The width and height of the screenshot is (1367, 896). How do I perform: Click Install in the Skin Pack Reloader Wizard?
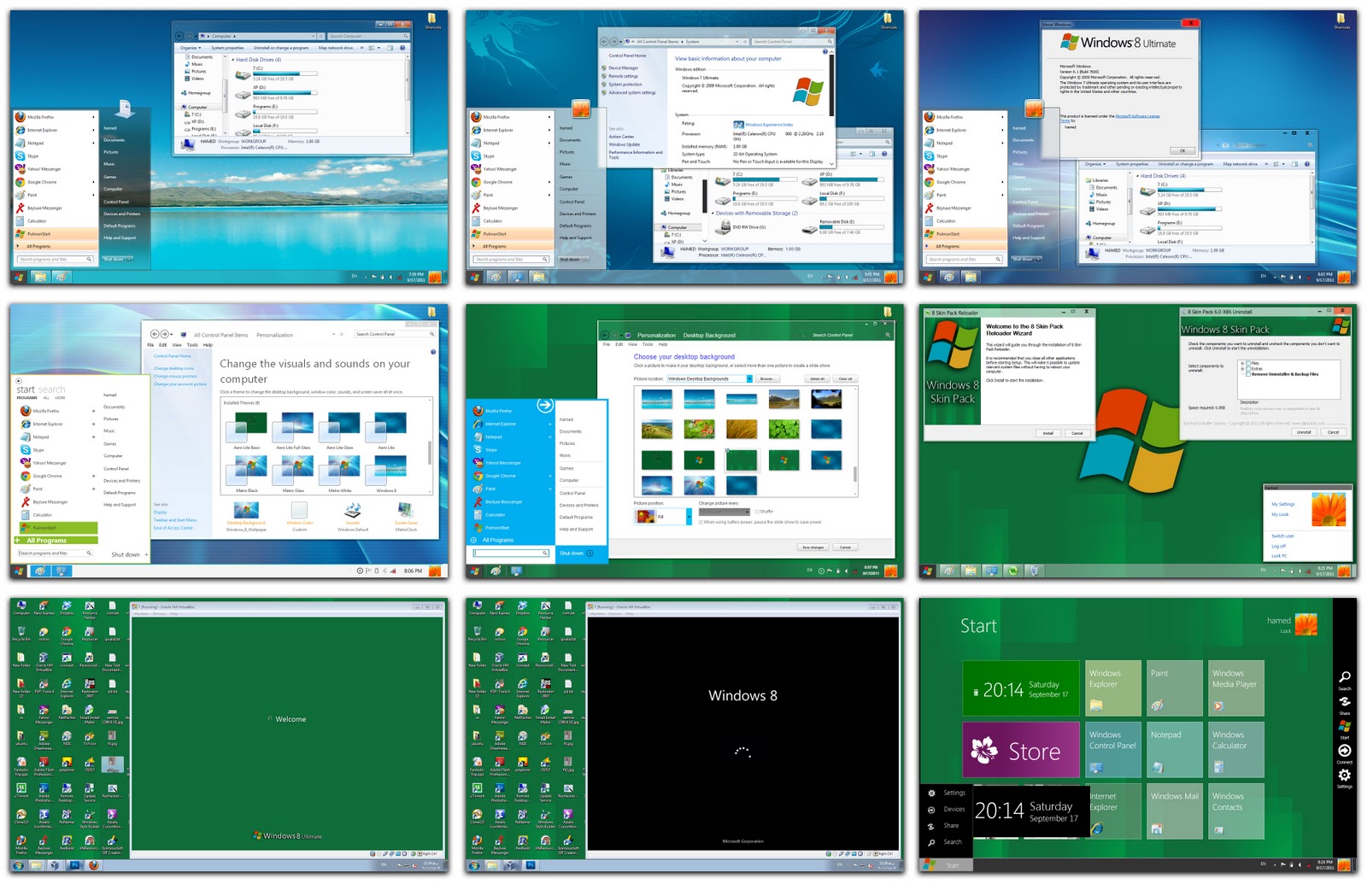(1047, 433)
